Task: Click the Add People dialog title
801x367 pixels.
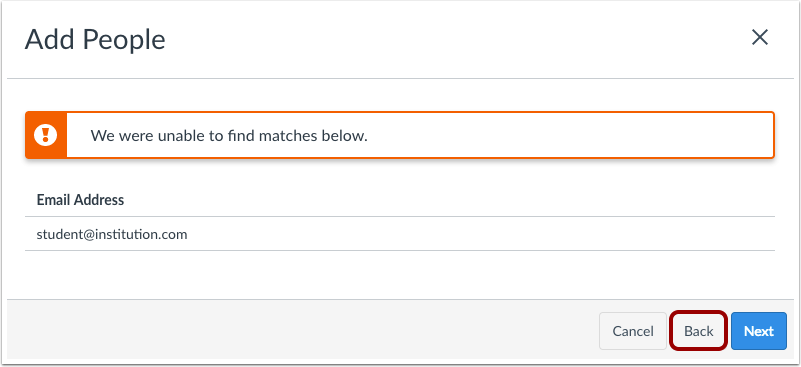Action: [95, 39]
